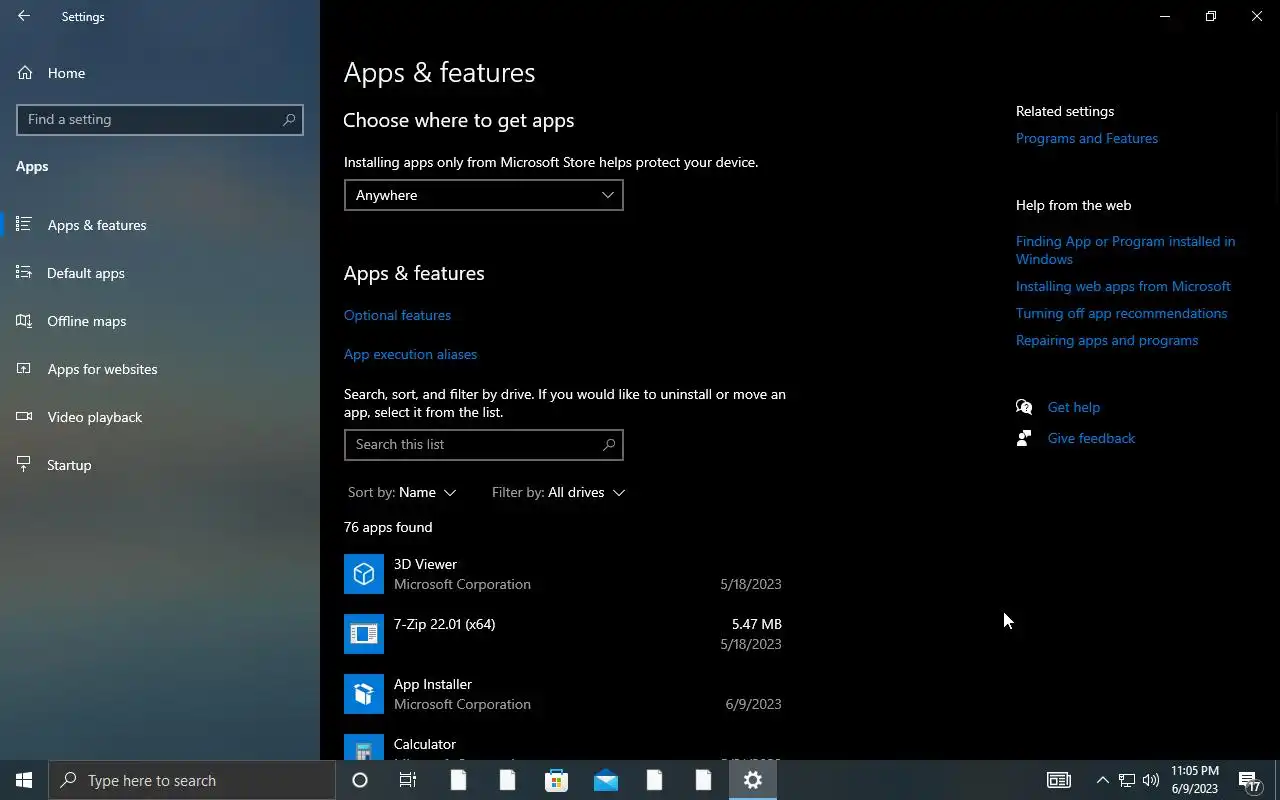Open Task View from the taskbar

pyautogui.click(x=408, y=780)
